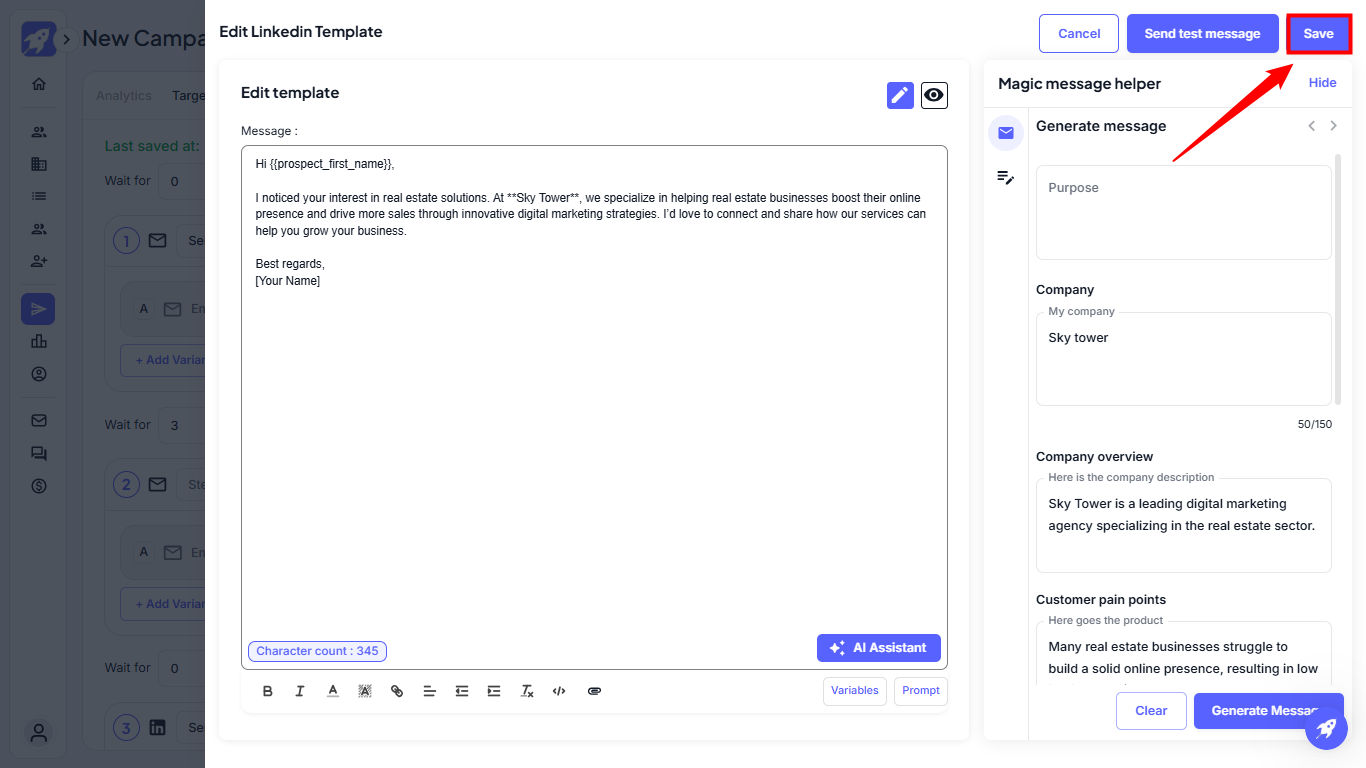Screen dimensions: 1366x768
Task: Decrease indent with the outdent icon
Action: [461, 691]
